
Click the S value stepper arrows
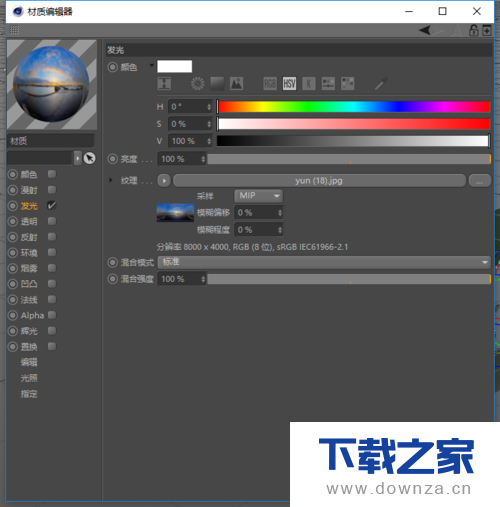209,124
